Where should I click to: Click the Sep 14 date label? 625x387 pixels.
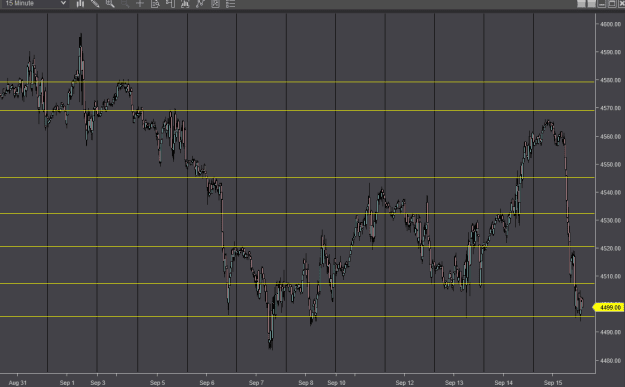pos(503,383)
